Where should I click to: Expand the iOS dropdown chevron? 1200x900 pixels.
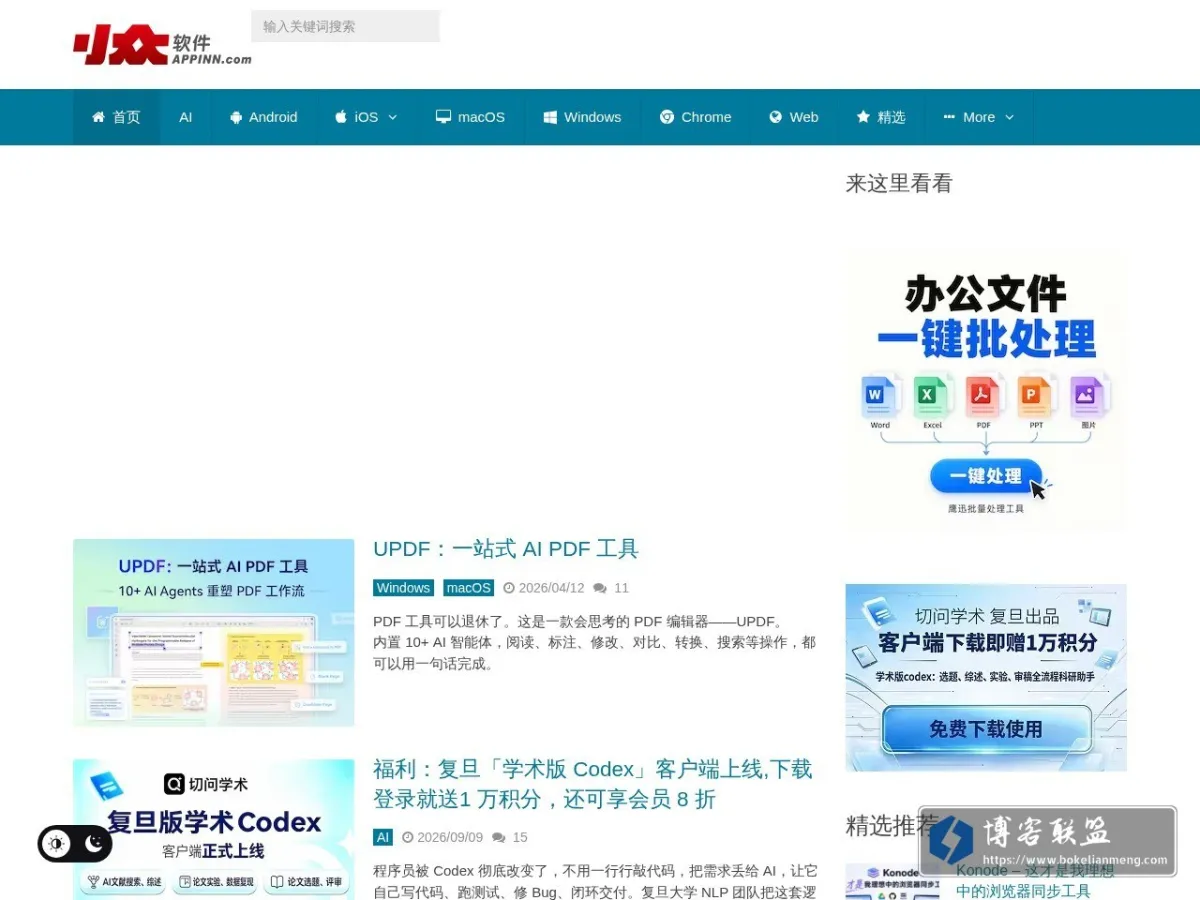tap(393, 117)
